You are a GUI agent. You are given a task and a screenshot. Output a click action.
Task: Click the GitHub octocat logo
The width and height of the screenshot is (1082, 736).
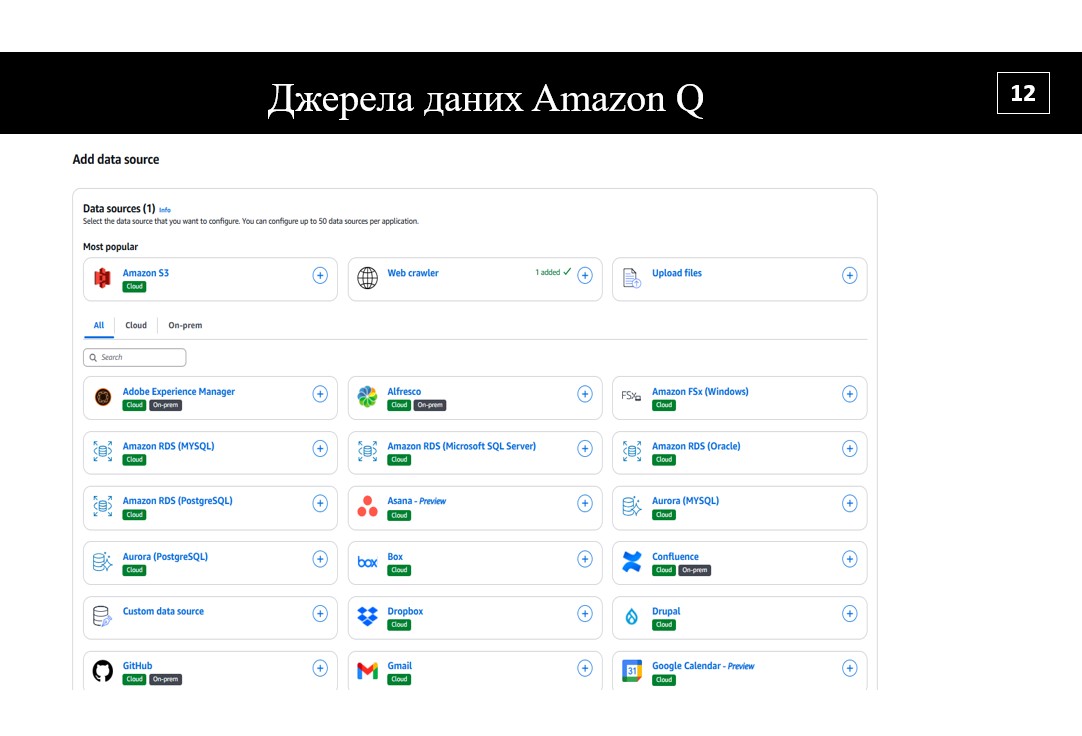103,670
